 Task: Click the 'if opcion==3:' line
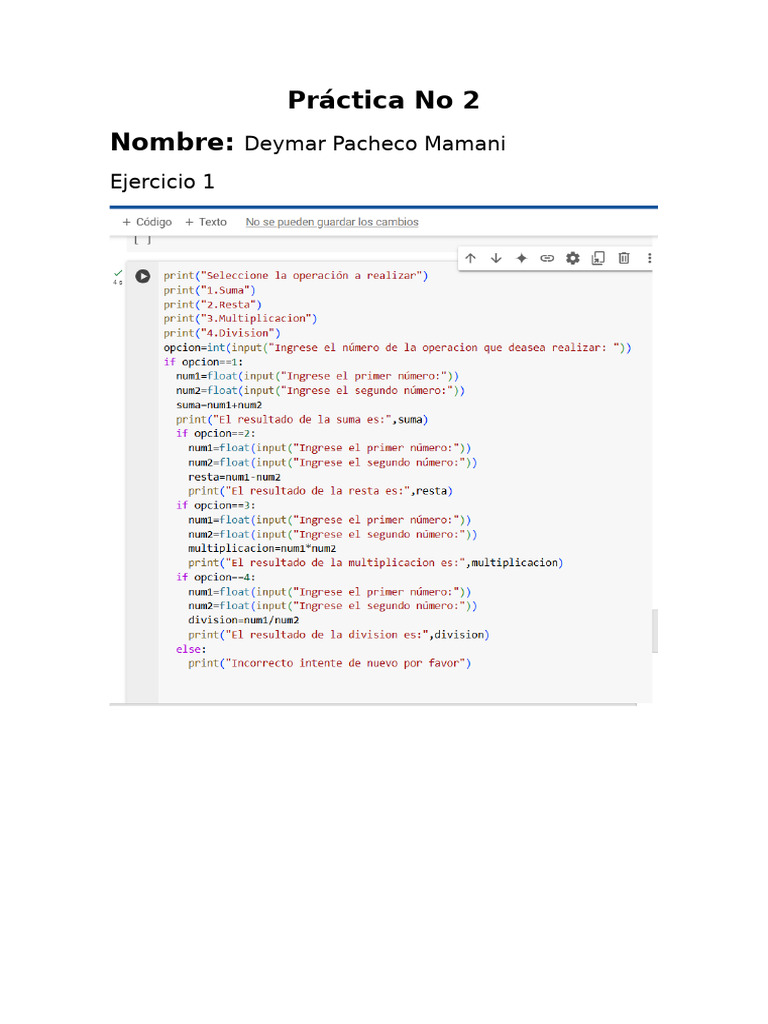[216, 505]
